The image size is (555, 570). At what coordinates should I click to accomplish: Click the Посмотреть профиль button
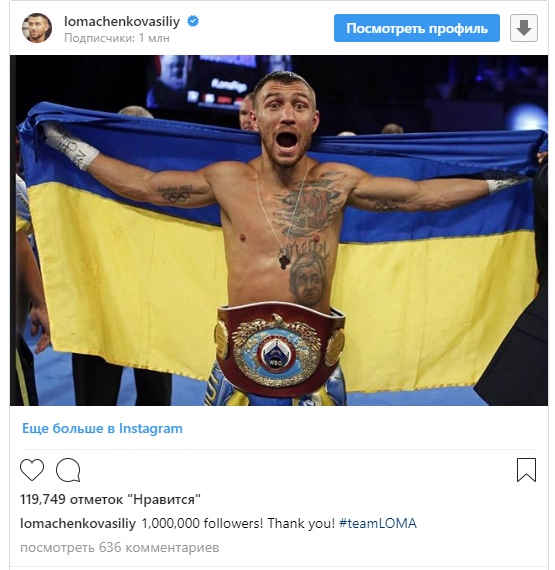pos(417,28)
